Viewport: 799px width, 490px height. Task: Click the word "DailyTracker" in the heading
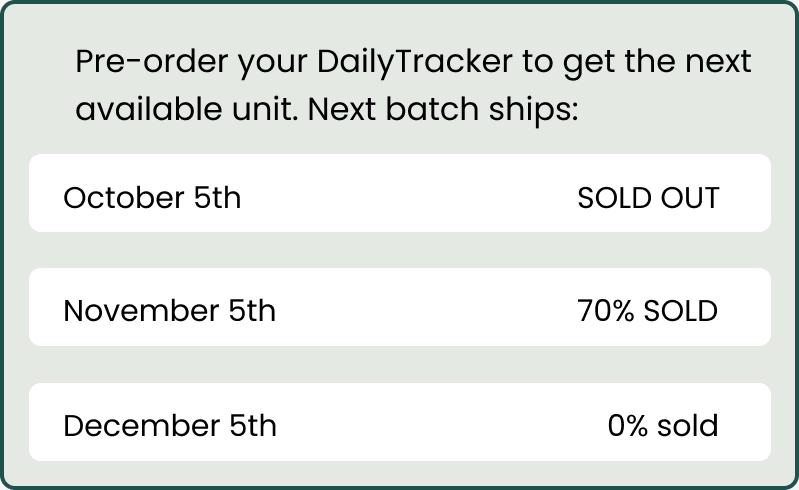tap(418, 62)
